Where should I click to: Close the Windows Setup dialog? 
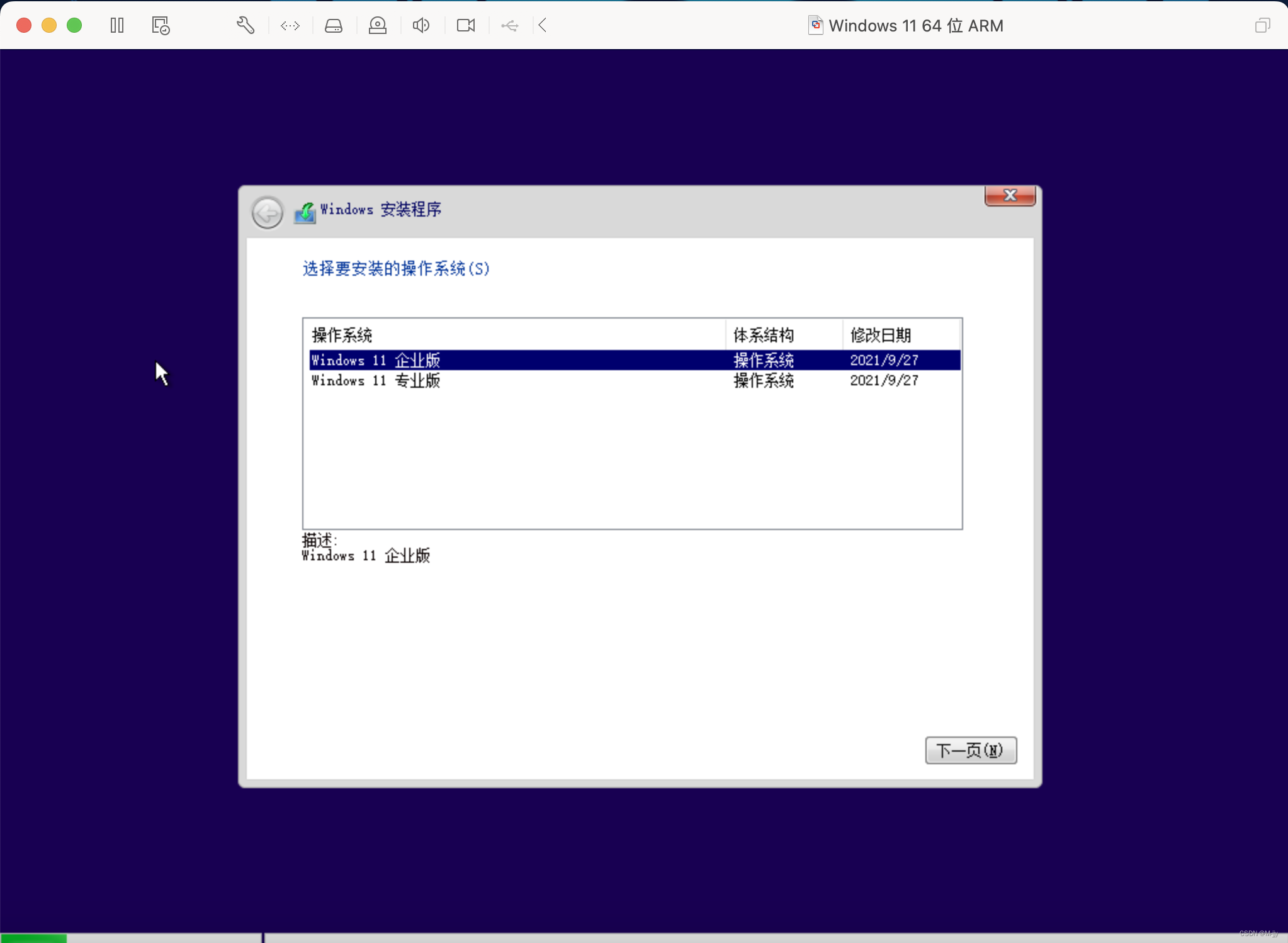(x=1010, y=196)
